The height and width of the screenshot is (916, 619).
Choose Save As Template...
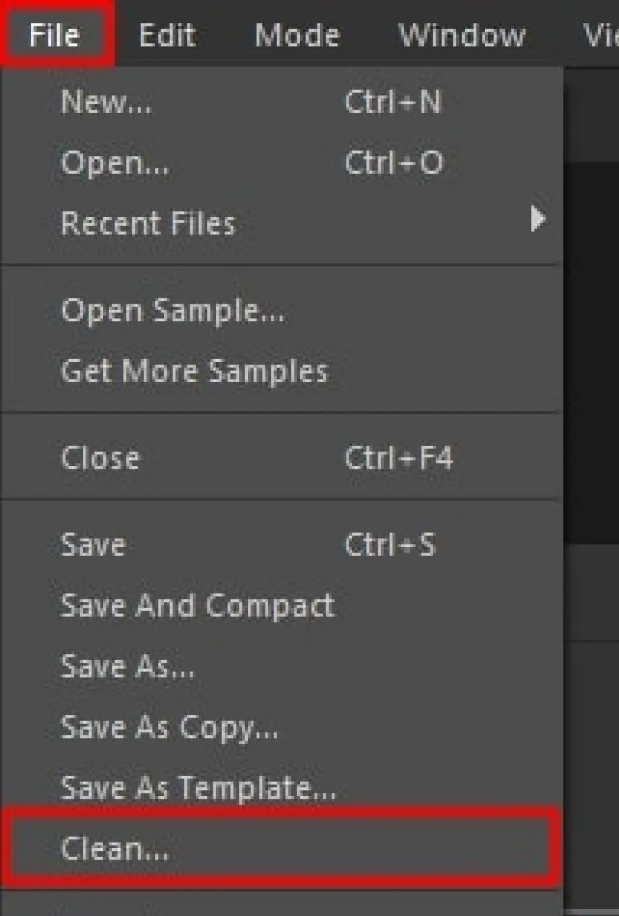198,788
